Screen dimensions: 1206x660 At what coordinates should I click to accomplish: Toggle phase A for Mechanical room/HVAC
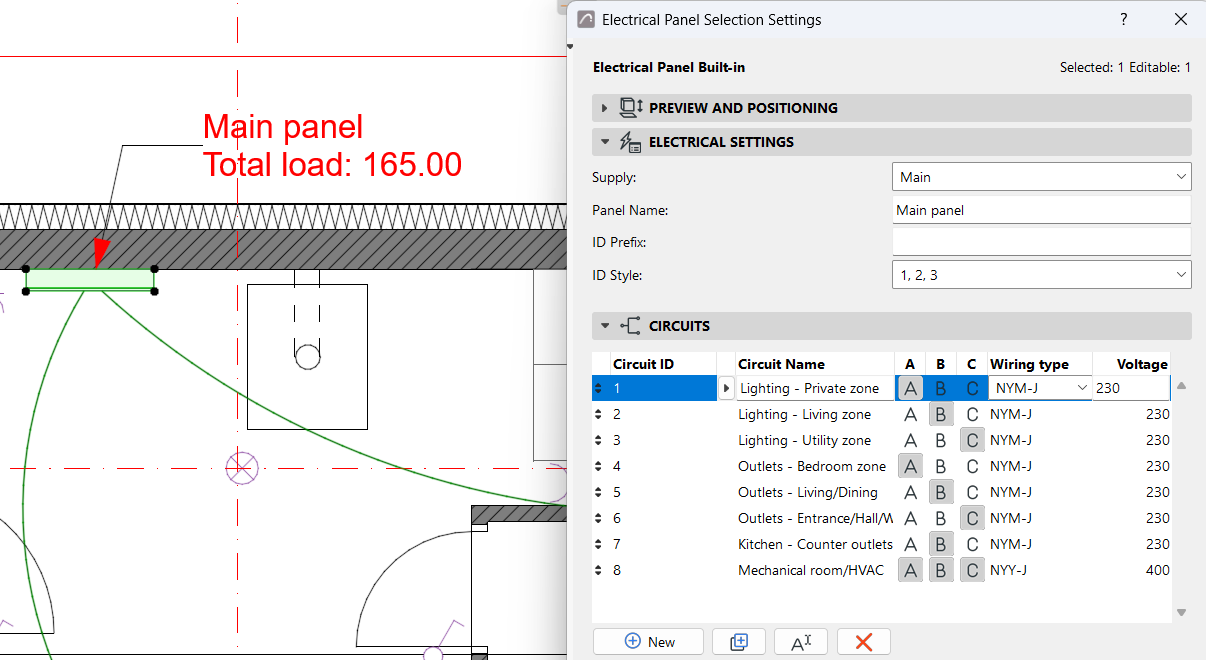(x=910, y=570)
